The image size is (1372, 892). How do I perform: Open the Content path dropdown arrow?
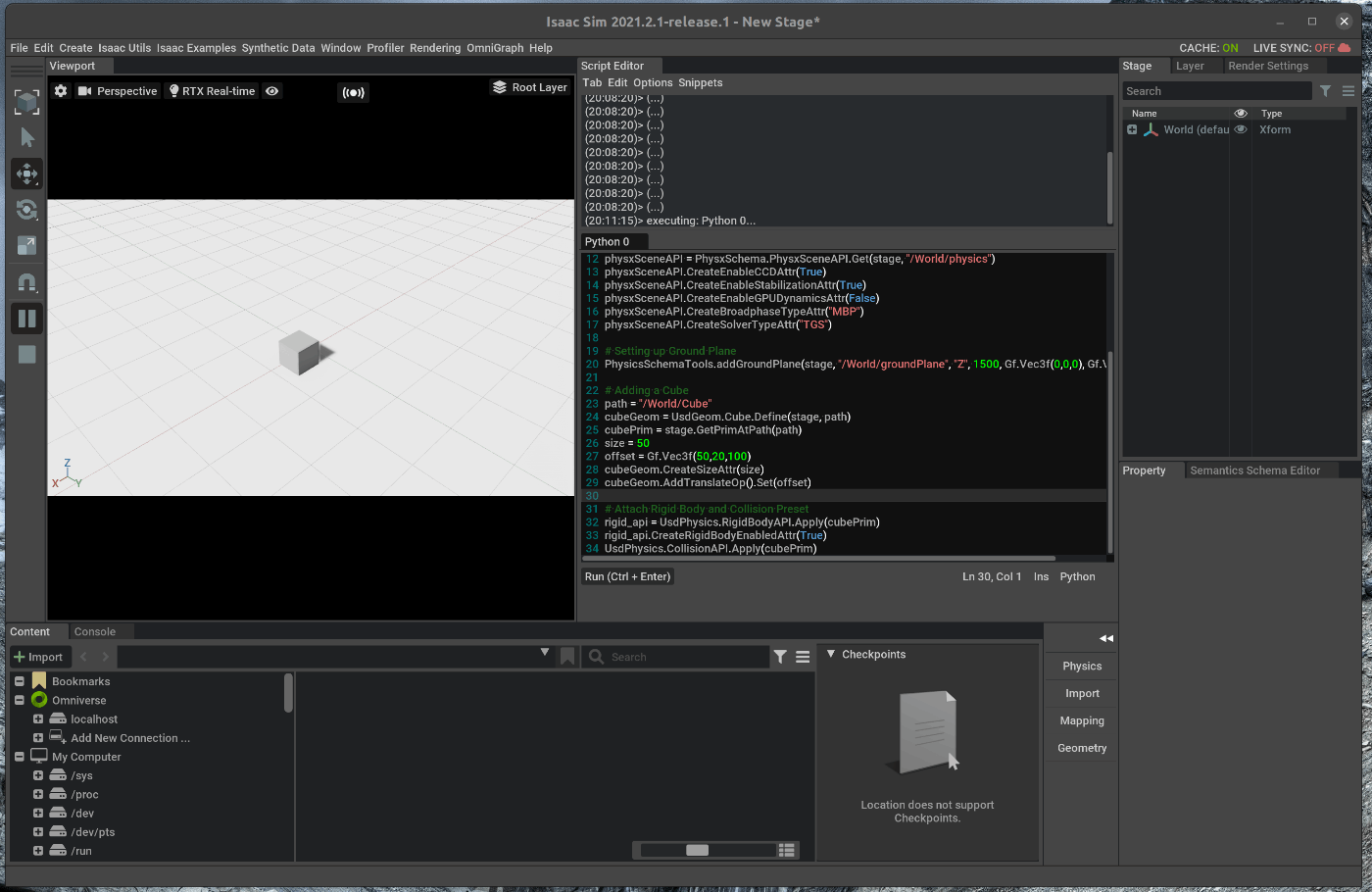coord(545,653)
